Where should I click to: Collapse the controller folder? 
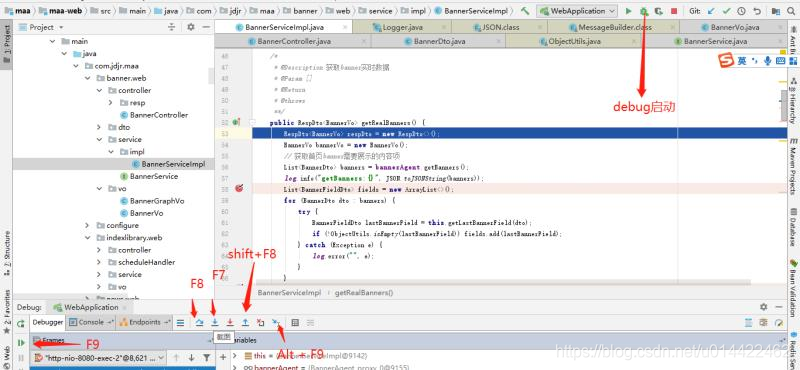pyautogui.click(x=99, y=90)
